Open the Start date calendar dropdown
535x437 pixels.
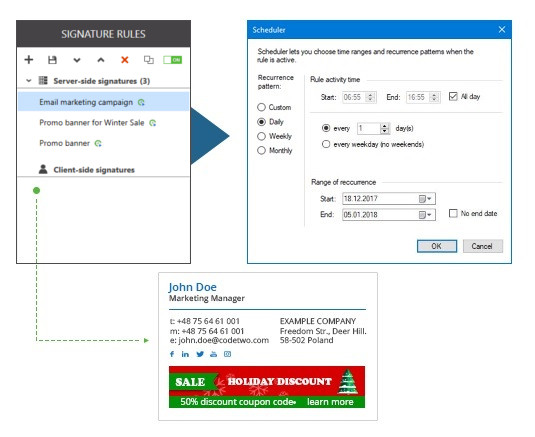425,199
